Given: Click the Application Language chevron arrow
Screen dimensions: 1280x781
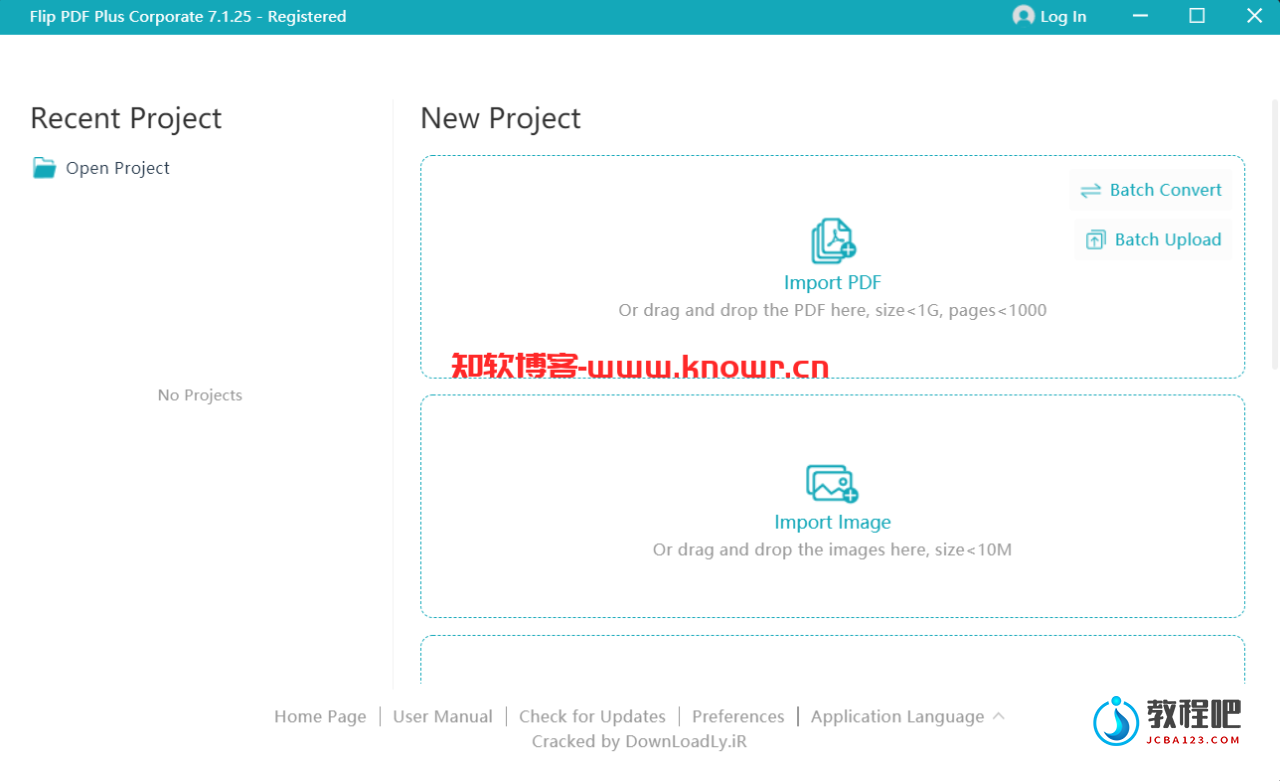Looking at the screenshot, I should click(x=998, y=716).
